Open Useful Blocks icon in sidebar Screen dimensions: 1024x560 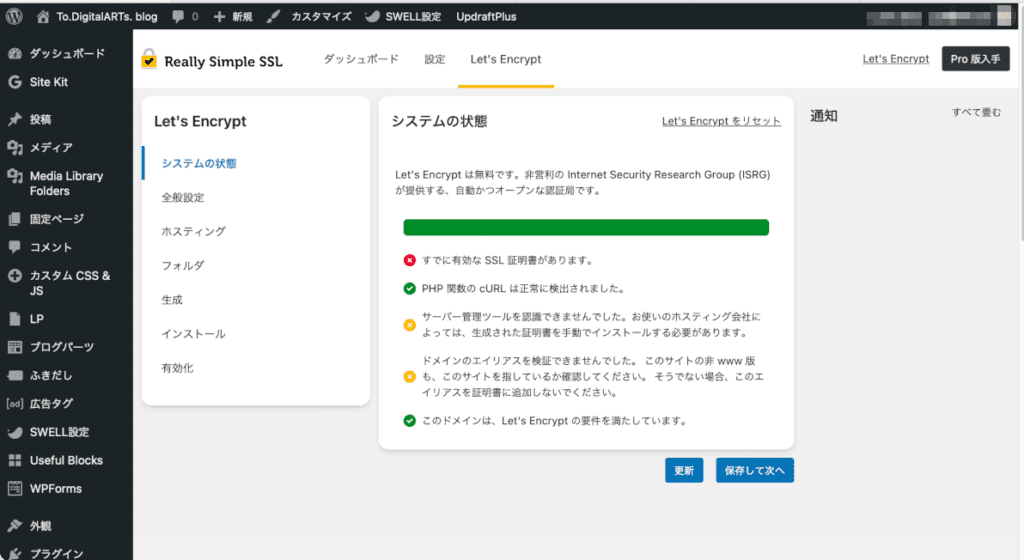point(14,460)
